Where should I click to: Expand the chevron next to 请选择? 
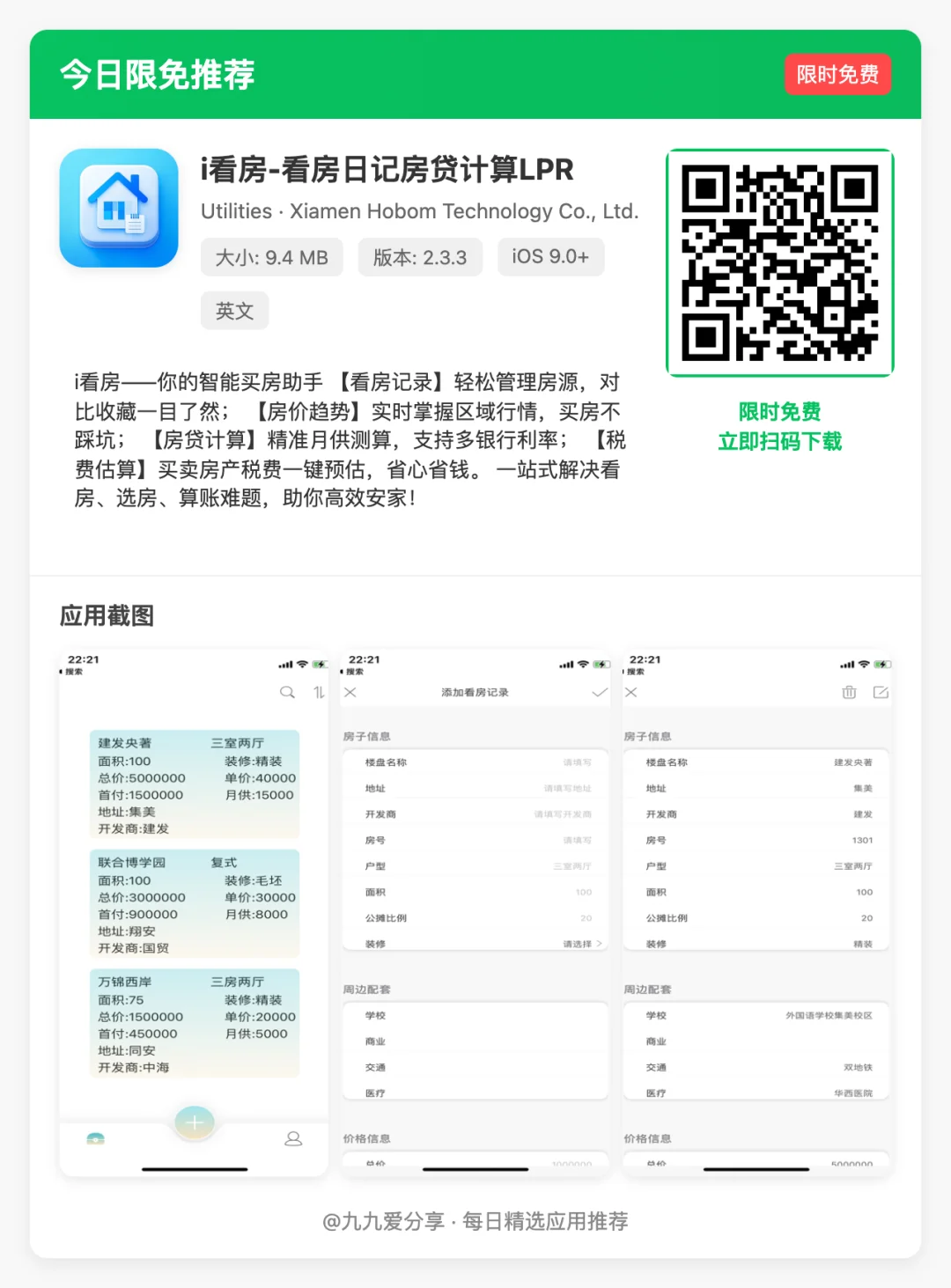[599, 942]
